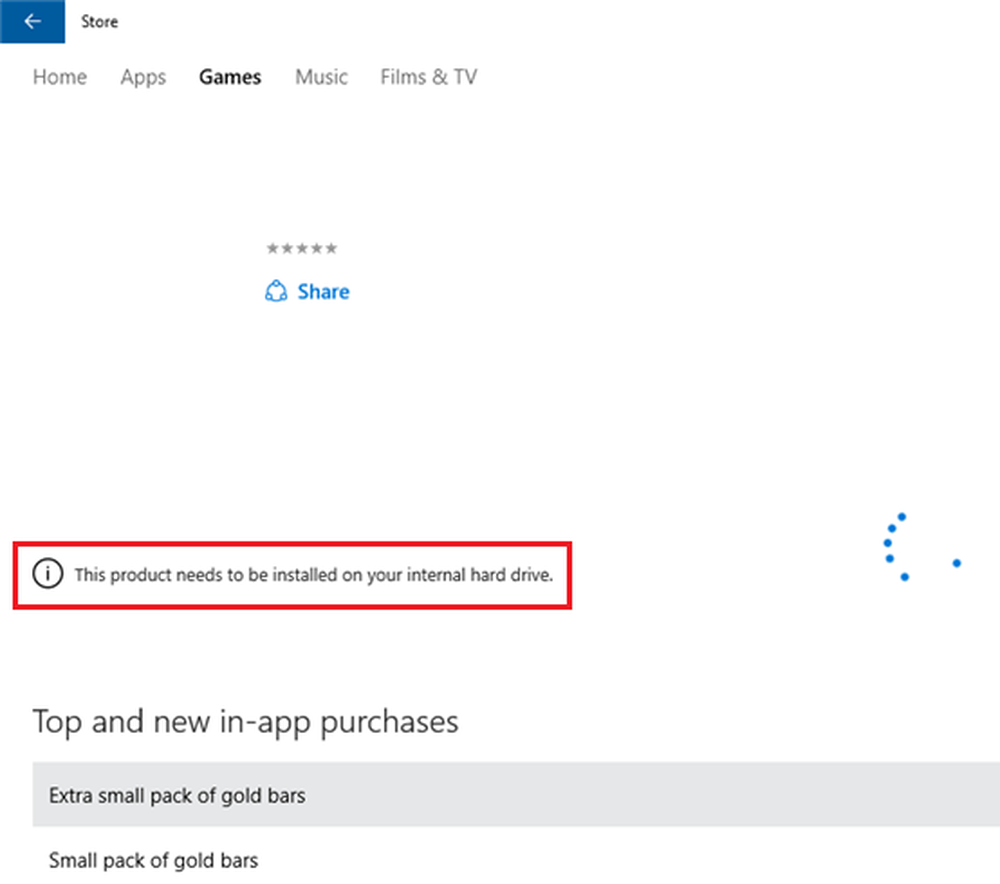Click the Share link
Screen dimensions: 1000x884
pos(323,291)
